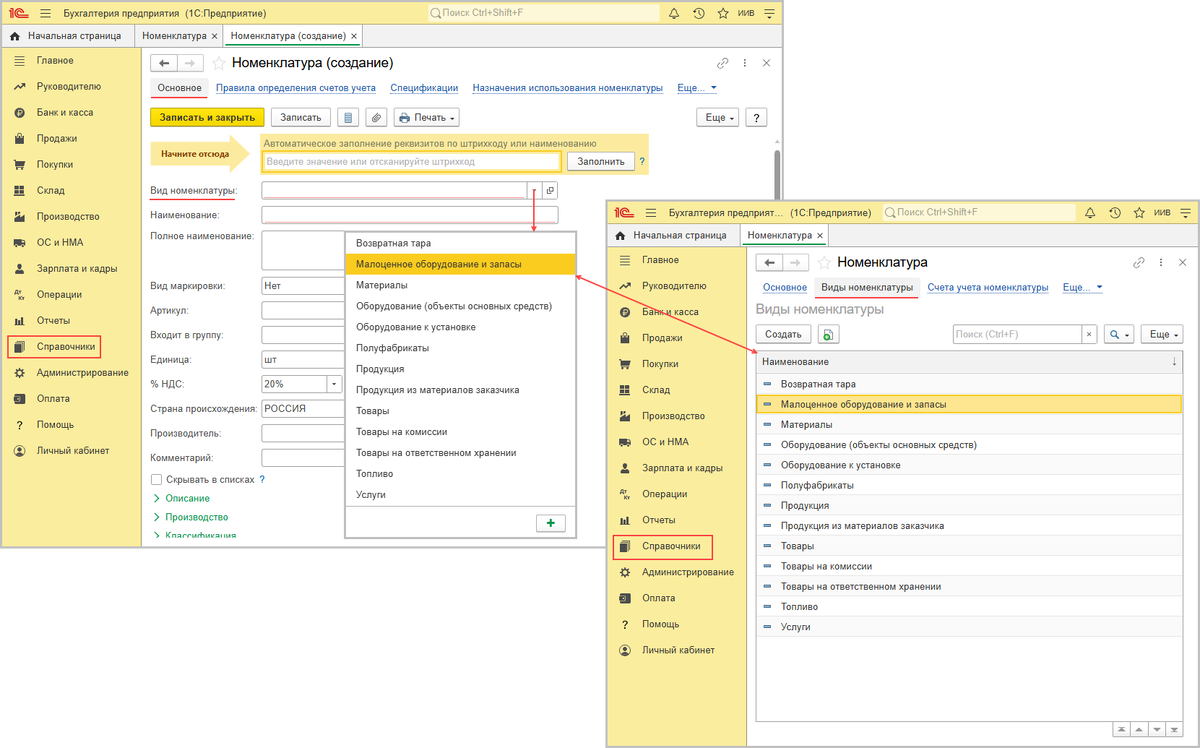Clear the search field with x button
This screenshot has height=748, width=1200.
1089,334
